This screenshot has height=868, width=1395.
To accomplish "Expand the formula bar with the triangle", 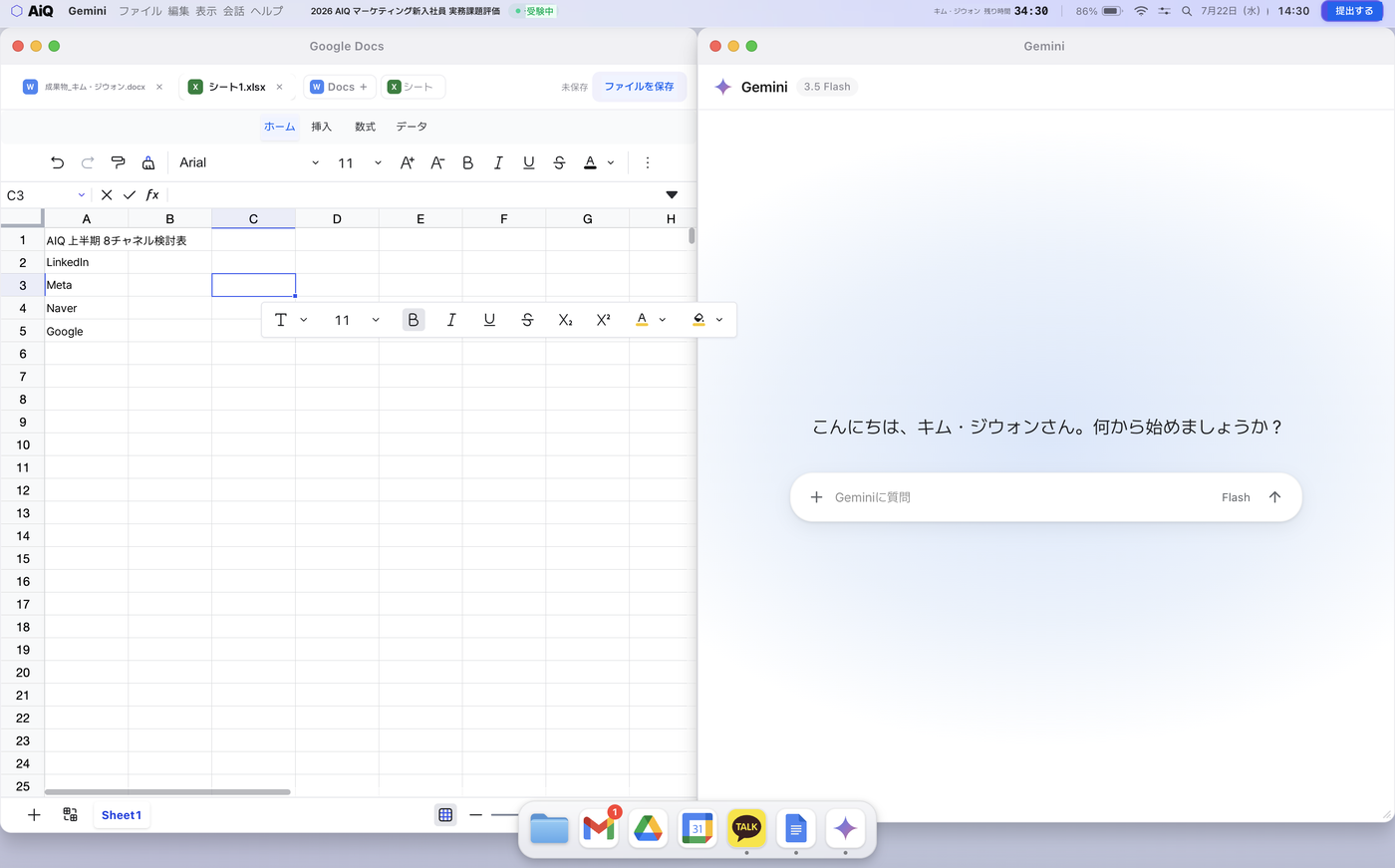I will [672, 195].
